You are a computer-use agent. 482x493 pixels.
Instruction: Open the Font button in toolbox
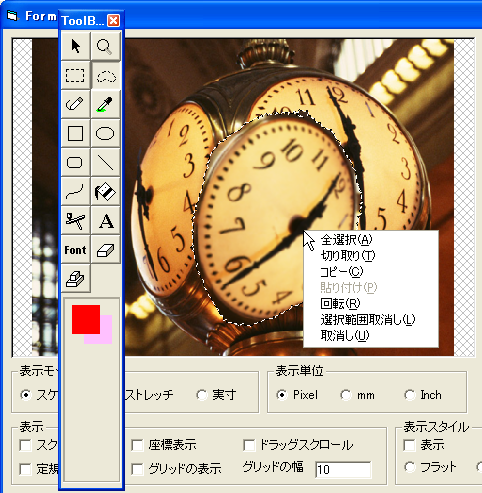click(76, 250)
